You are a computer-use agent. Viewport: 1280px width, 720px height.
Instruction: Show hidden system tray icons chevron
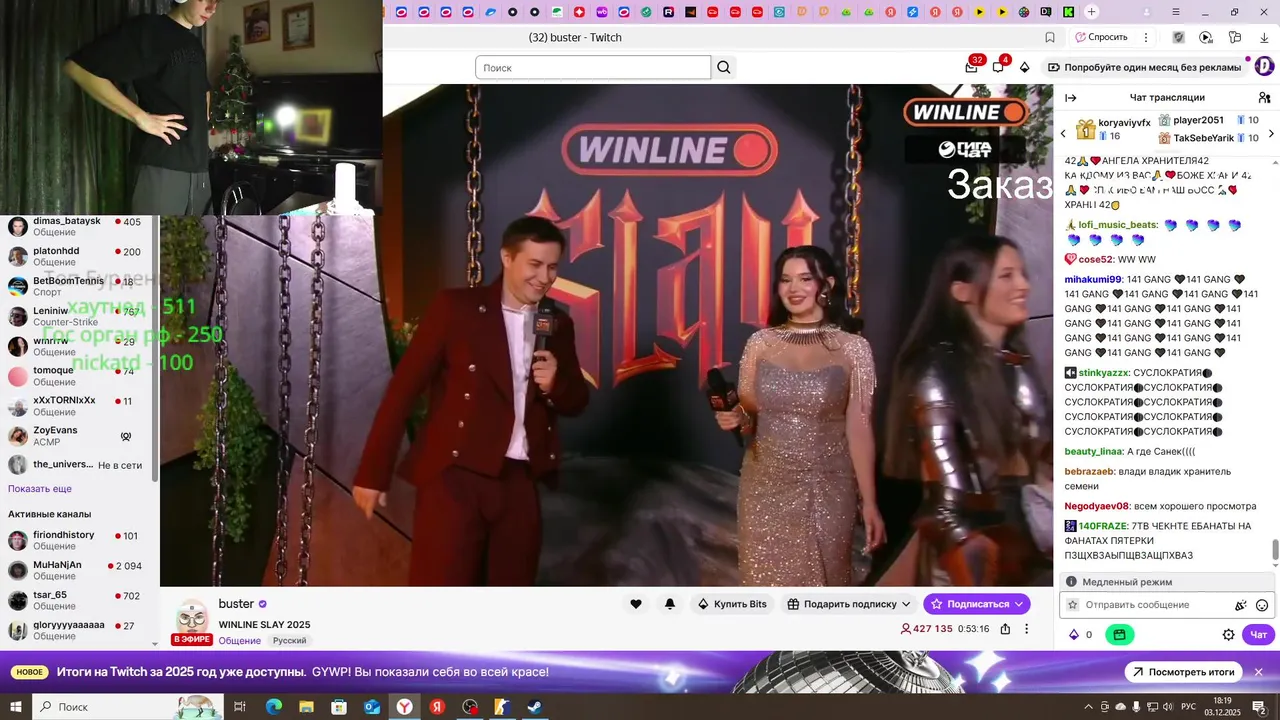pyautogui.click(x=1087, y=707)
